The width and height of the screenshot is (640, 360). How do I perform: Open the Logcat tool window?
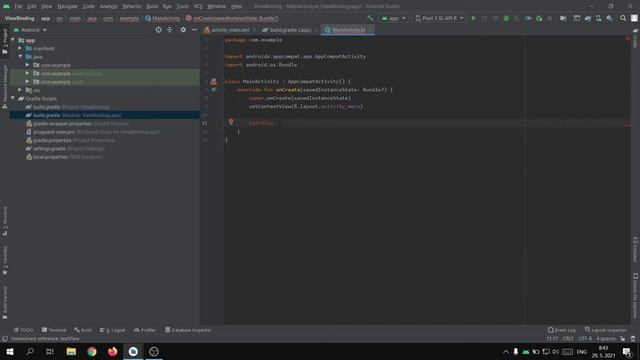[x=113, y=330]
